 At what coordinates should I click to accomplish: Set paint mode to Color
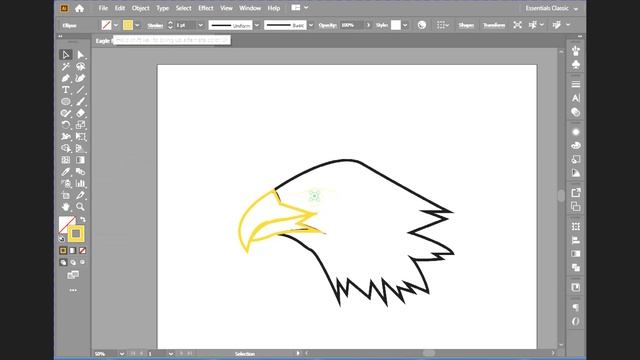click(63, 250)
